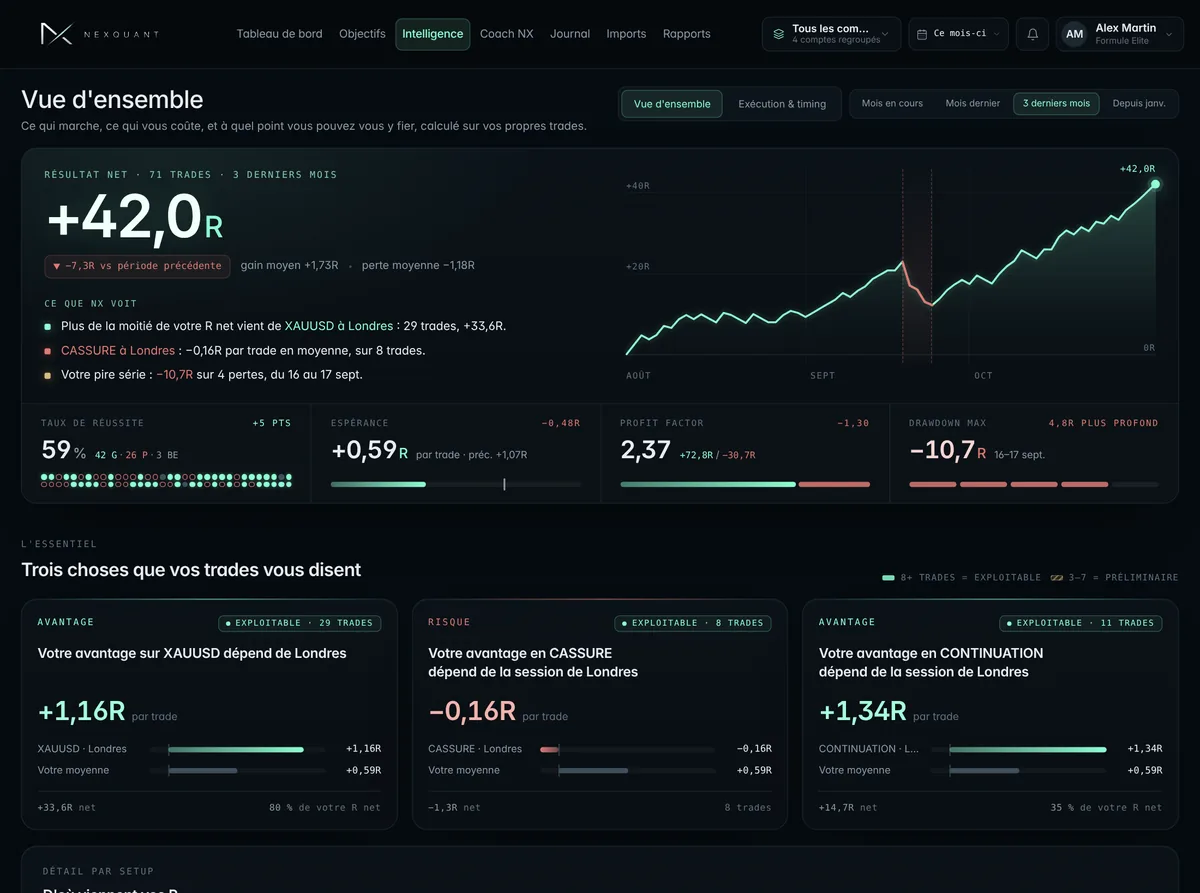
Task: Click the 59 % win rate value
Action: [63, 450]
